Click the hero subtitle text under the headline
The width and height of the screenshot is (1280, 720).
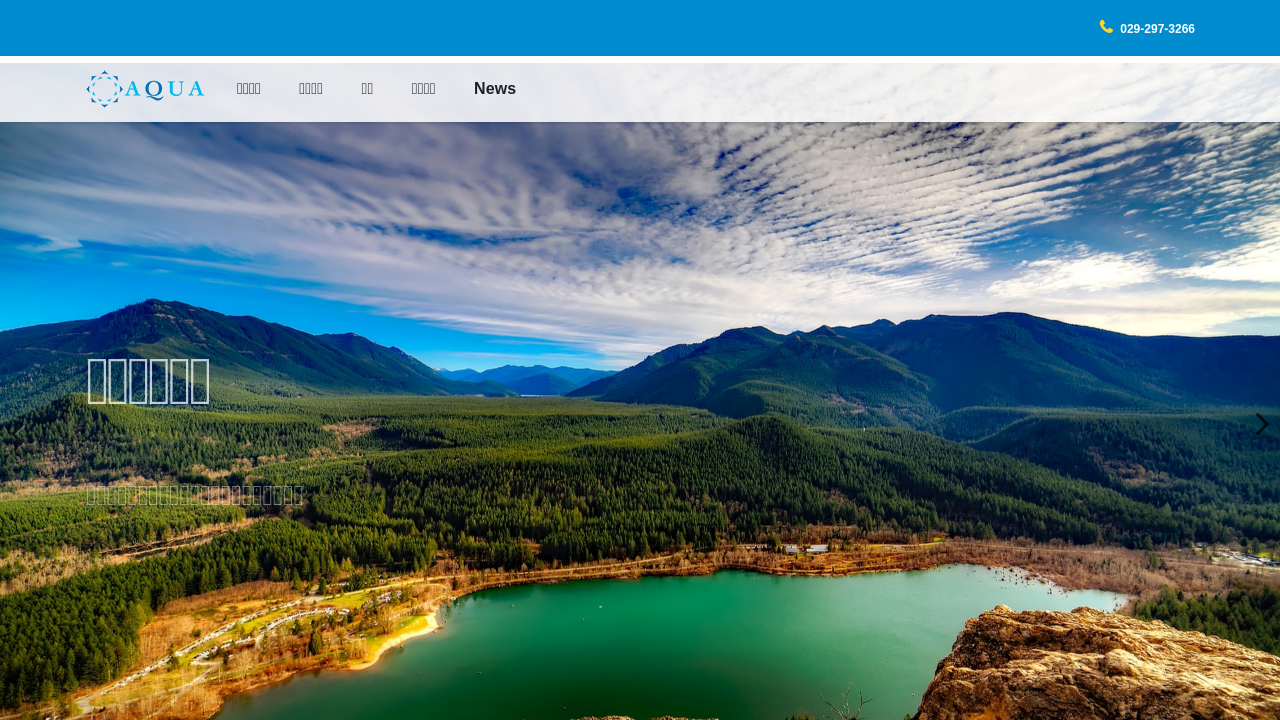tap(194, 495)
